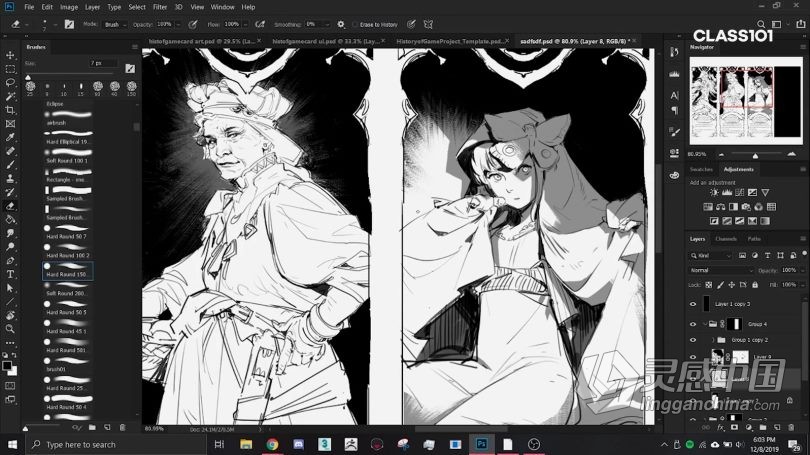Viewport: 810px width, 455px height.
Task: Select the Frame tool
Action: tap(10, 123)
